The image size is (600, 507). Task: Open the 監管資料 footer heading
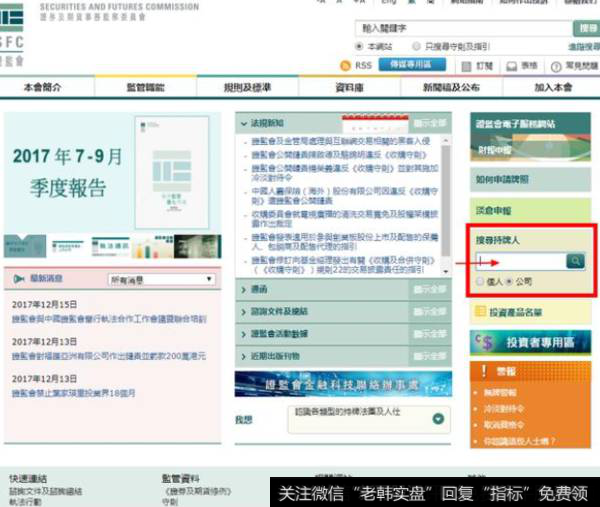coord(181,479)
